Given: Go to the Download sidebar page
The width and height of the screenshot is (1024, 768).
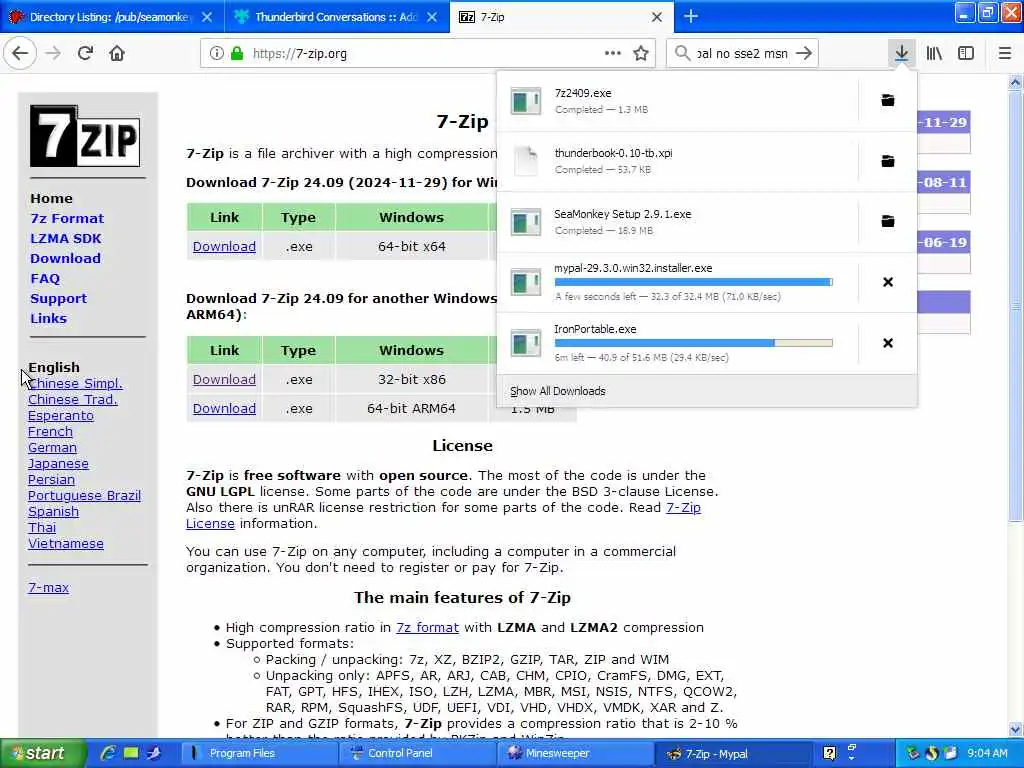Looking at the screenshot, I should click(65, 259).
